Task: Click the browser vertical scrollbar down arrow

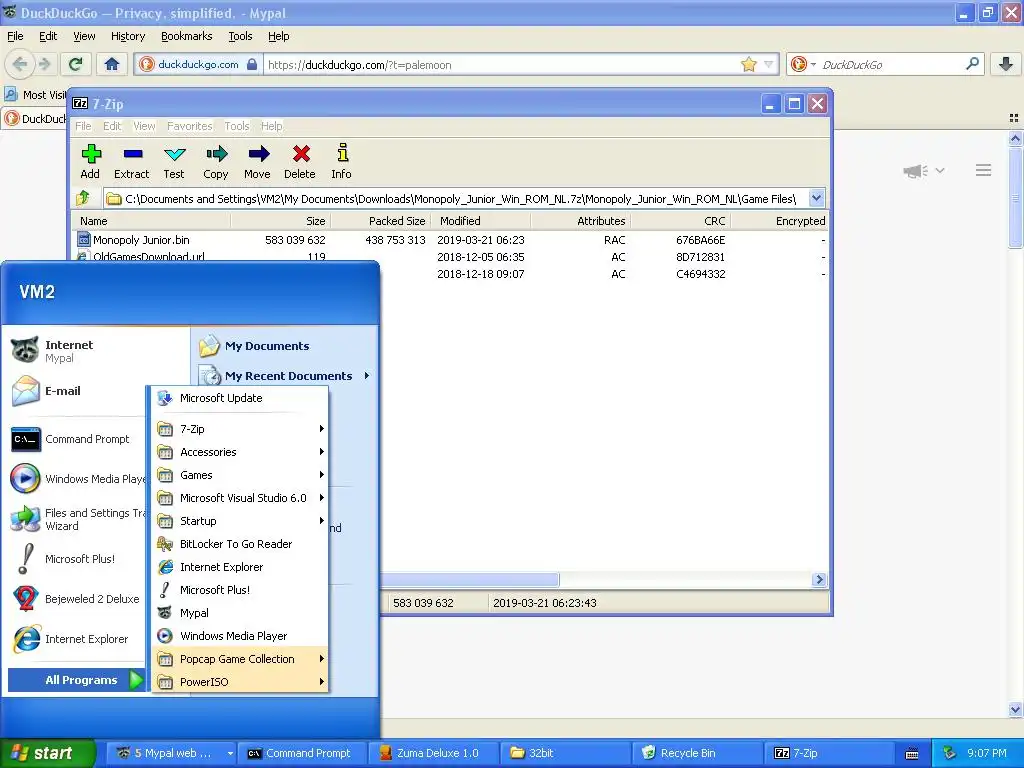Action: pos(1015,709)
